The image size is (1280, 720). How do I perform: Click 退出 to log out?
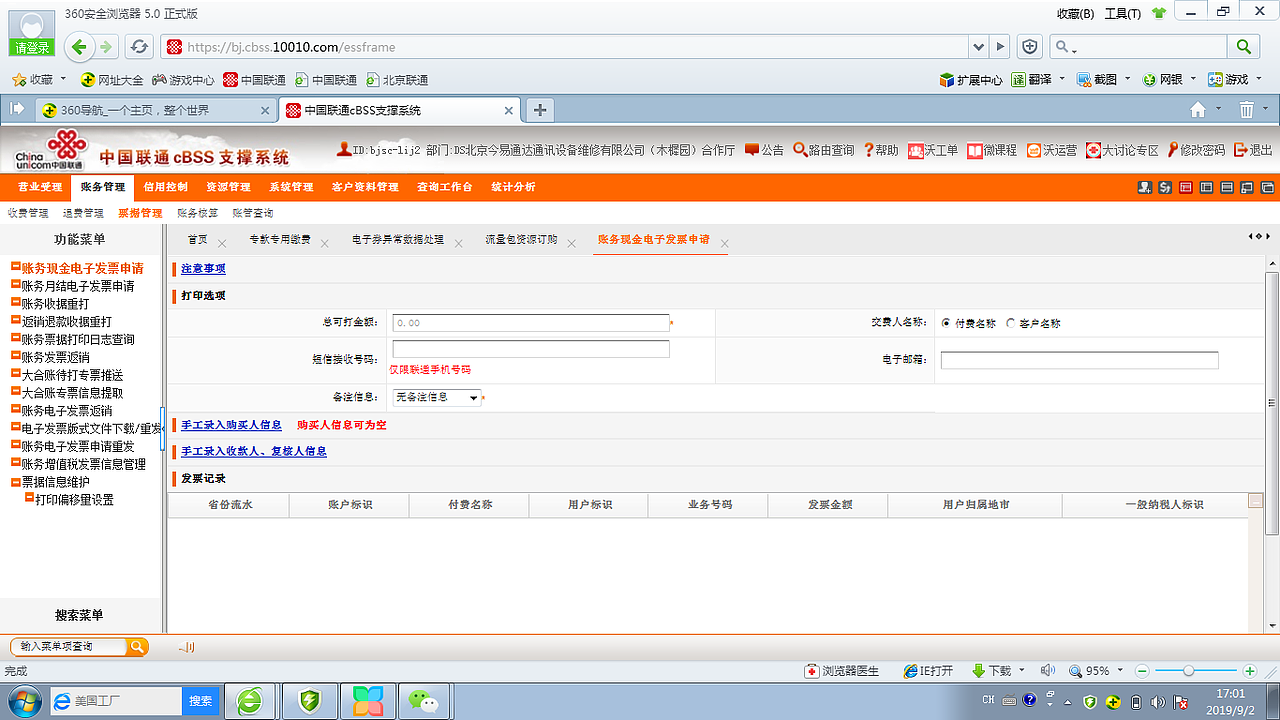pyautogui.click(x=1254, y=150)
